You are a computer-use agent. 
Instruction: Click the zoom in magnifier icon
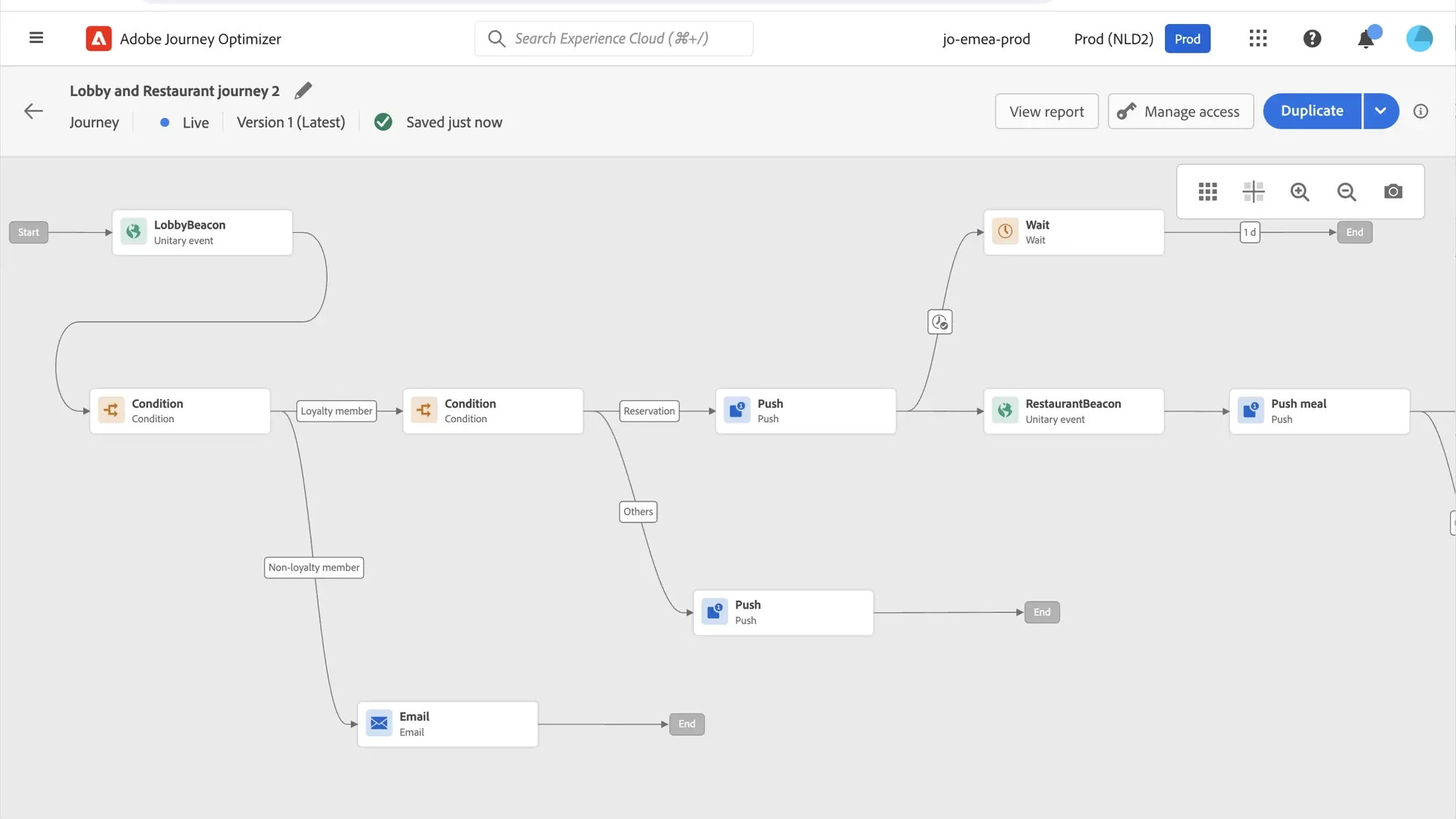coord(1299,191)
